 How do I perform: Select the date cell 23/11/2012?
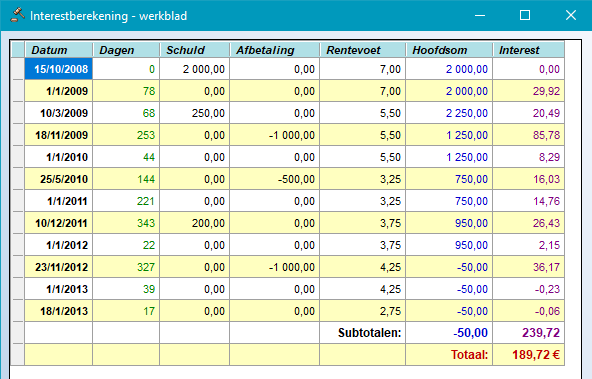(59, 267)
